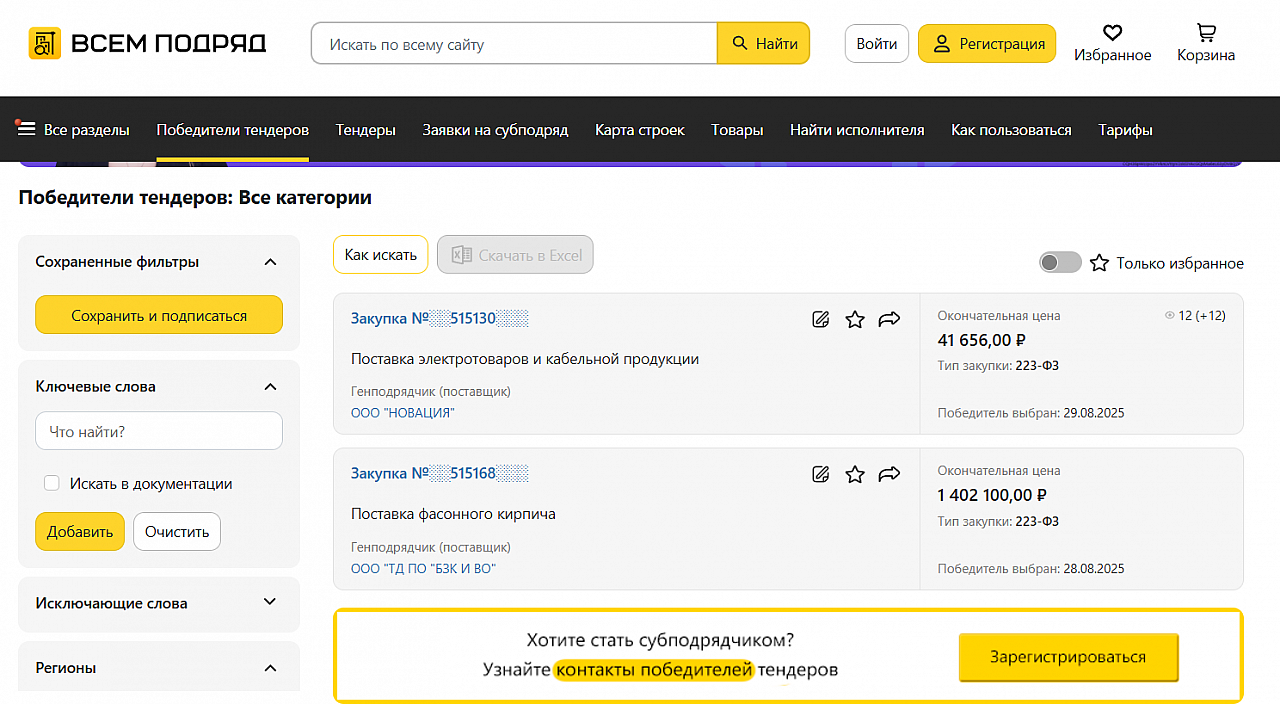Open the ООО "НОВАЦИЯ" company link
This screenshot has height=704, width=1280.
click(402, 413)
